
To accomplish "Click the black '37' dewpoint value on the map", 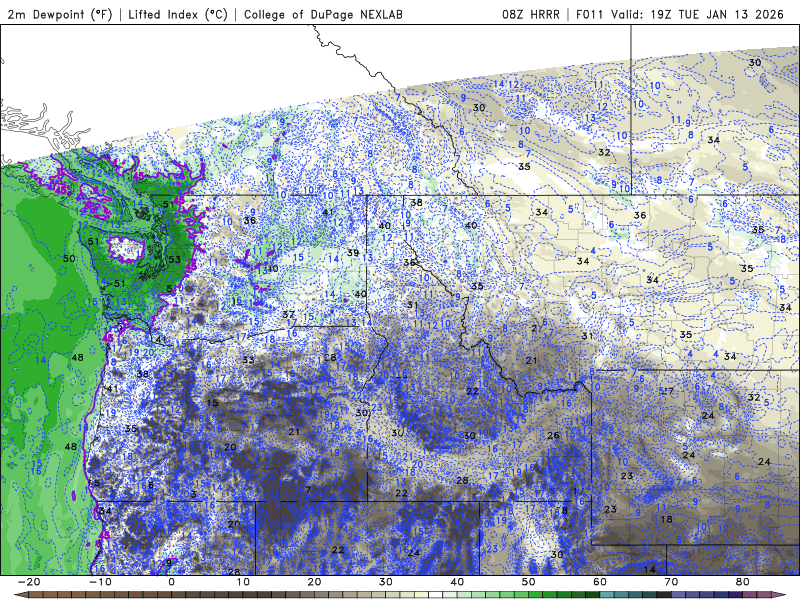I will (289, 315).
